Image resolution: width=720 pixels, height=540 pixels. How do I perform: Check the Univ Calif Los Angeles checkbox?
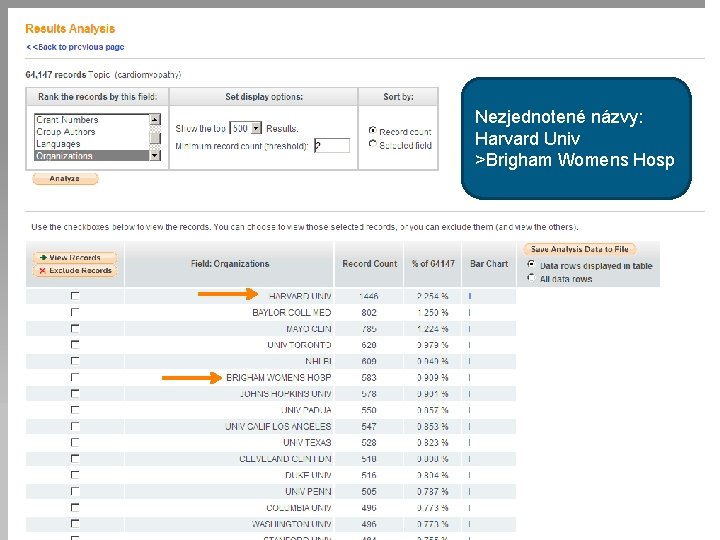click(x=75, y=426)
